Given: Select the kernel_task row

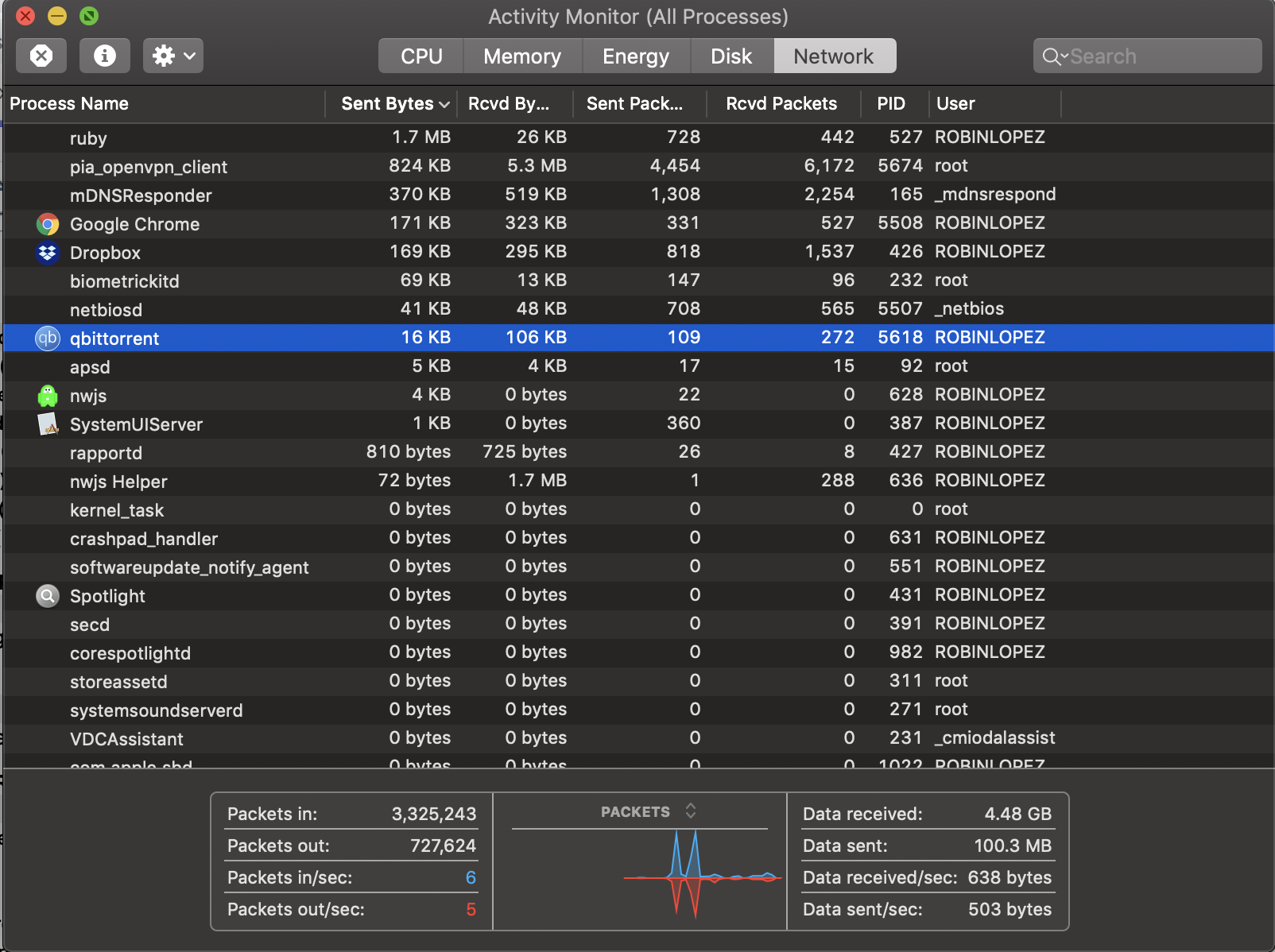Looking at the screenshot, I should coord(638,509).
